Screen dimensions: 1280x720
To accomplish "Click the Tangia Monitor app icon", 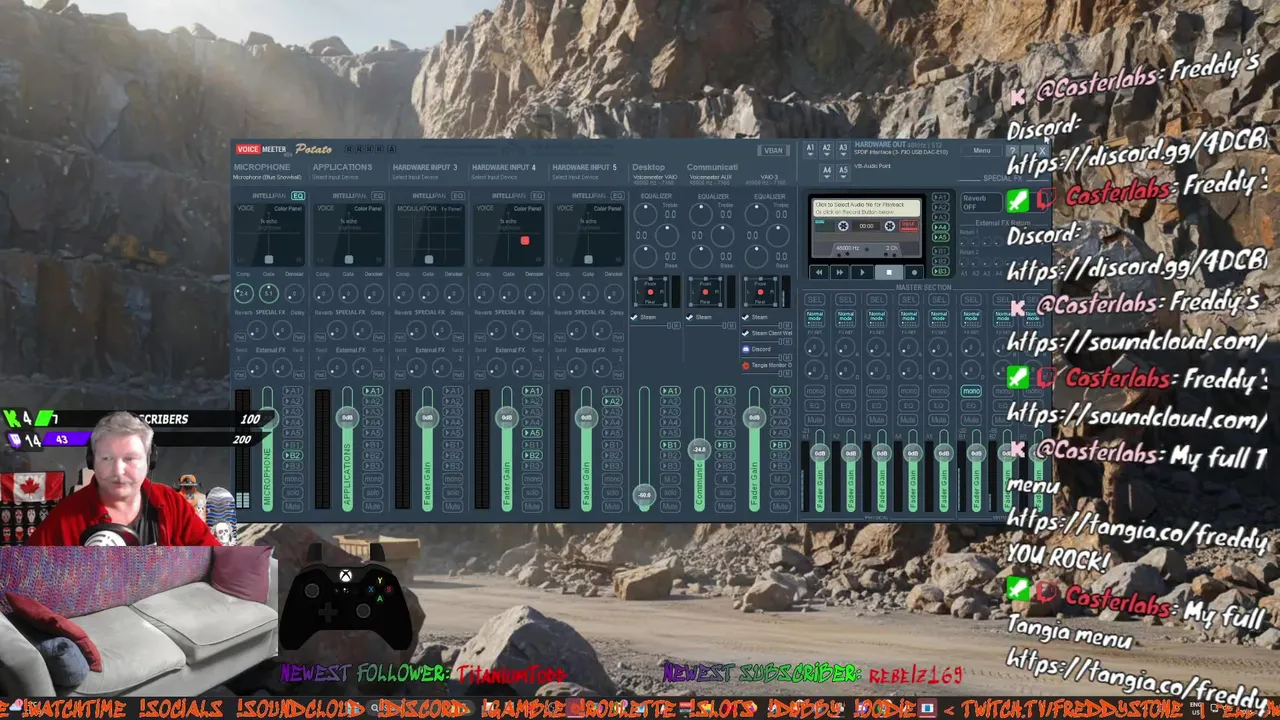I will coord(746,365).
